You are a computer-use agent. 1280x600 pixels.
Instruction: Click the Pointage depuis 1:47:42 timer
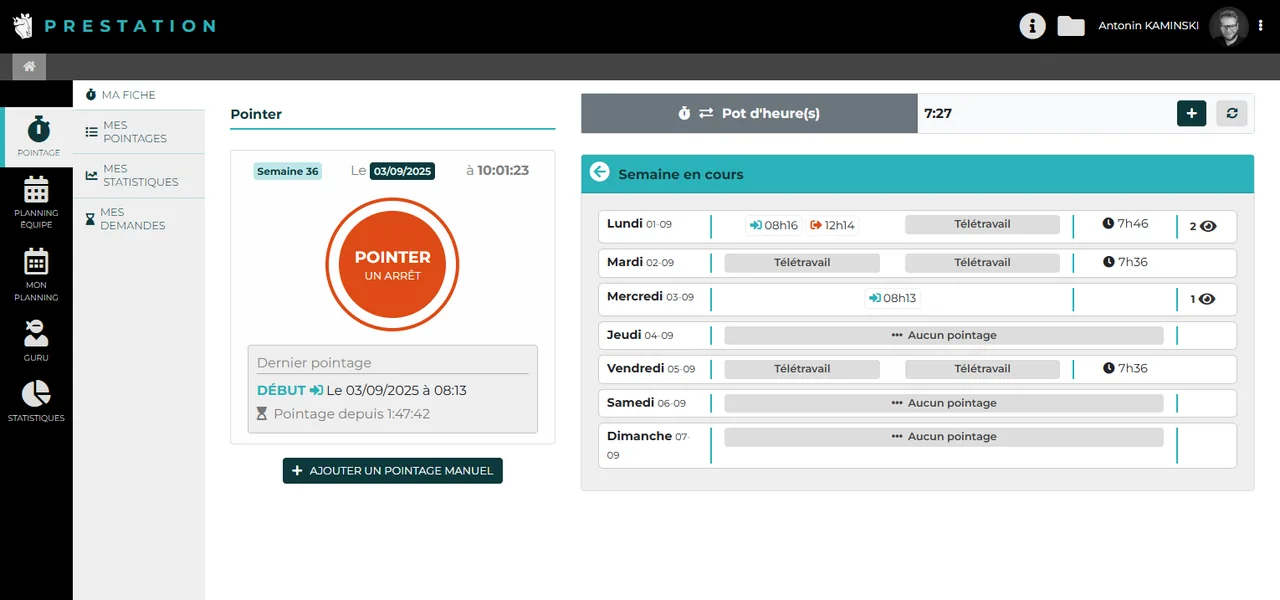click(344, 414)
